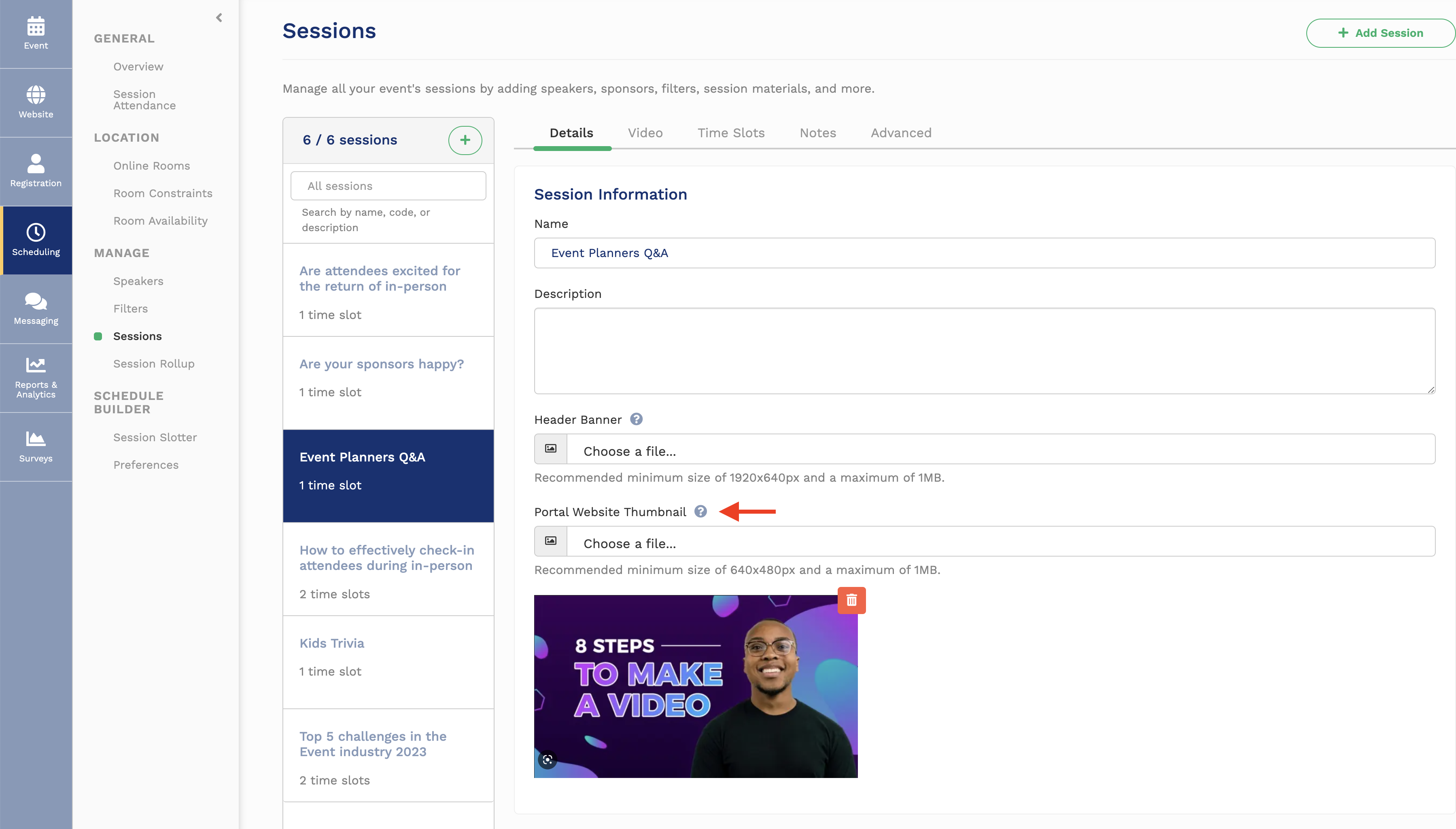Switch to the Time Slots tab
The height and width of the screenshot is (829, 1456).
click(x=731, y=133)
